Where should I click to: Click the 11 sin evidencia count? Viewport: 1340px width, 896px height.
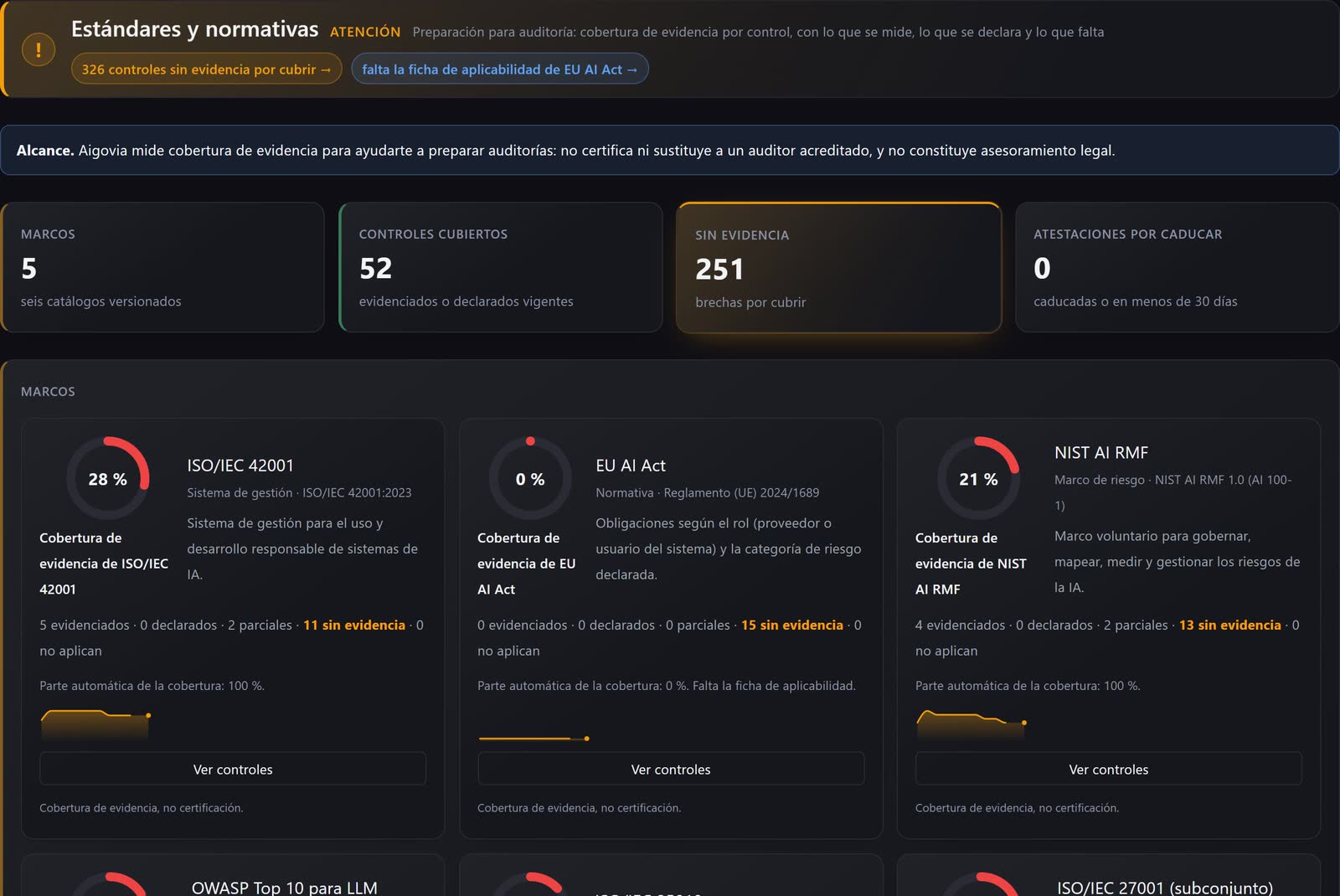pos(354,625)
